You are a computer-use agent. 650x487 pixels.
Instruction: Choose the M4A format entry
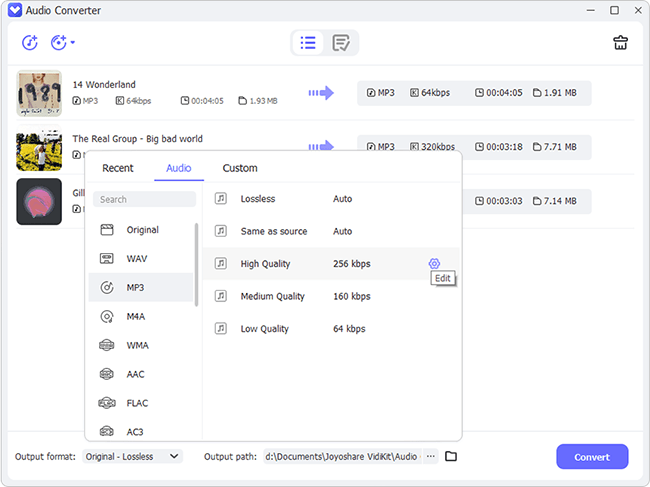[x=141, y=317]
